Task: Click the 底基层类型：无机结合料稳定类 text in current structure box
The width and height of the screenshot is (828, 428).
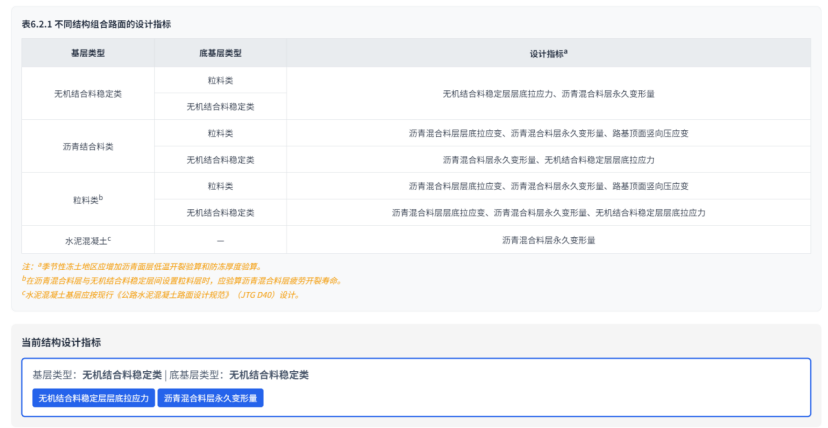Action: pyautogui.click(x=239, y=375)
